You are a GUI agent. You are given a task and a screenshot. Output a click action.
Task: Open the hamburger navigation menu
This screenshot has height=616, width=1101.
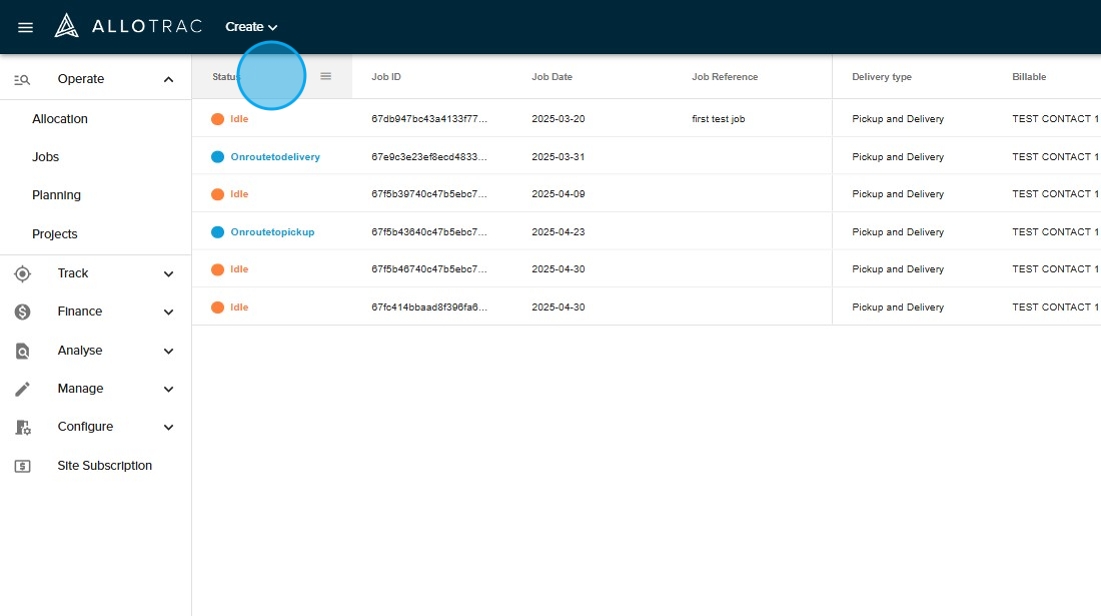26,27
